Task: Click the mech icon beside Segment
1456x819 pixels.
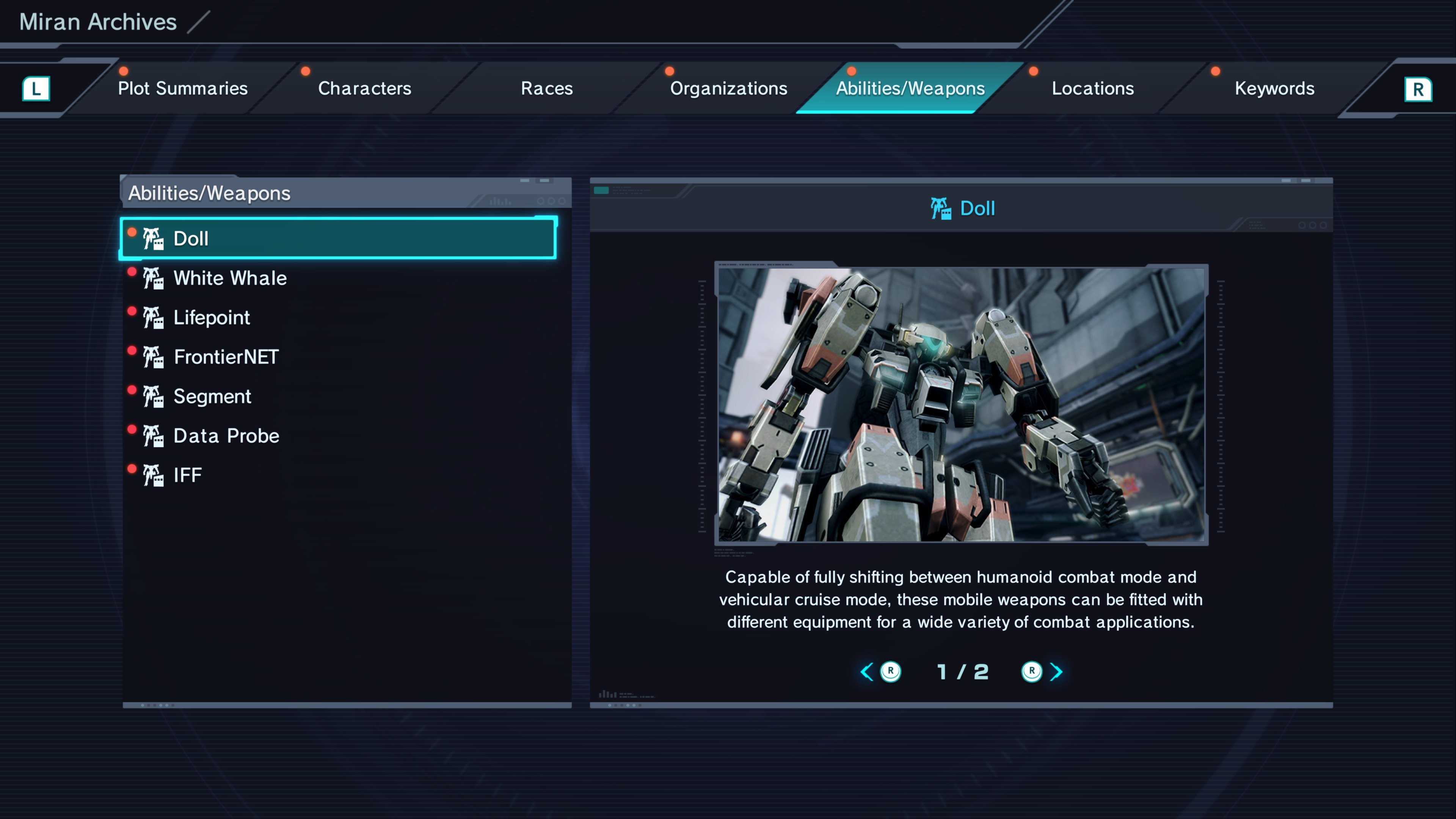Action: tap(153, 397)
